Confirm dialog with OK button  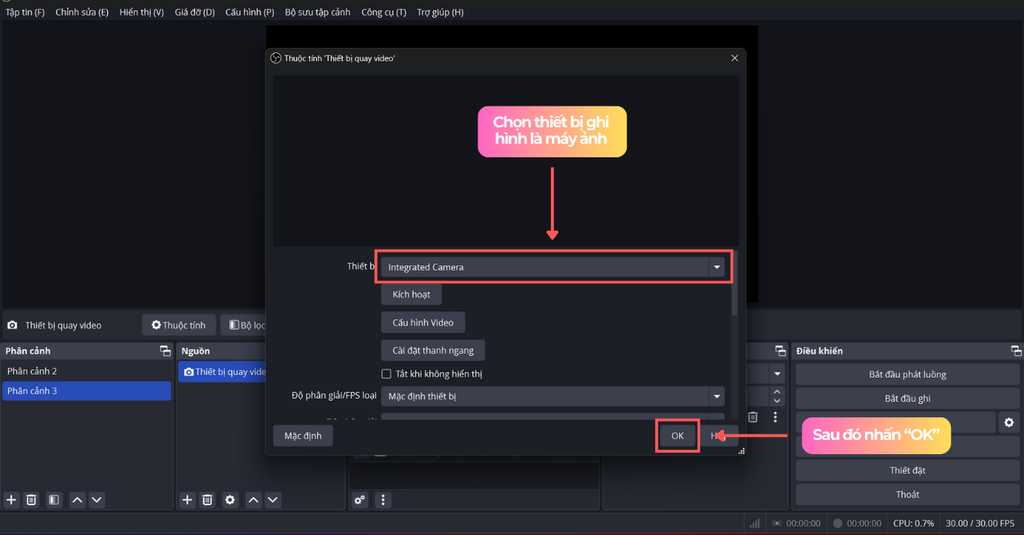pos(677,436)
